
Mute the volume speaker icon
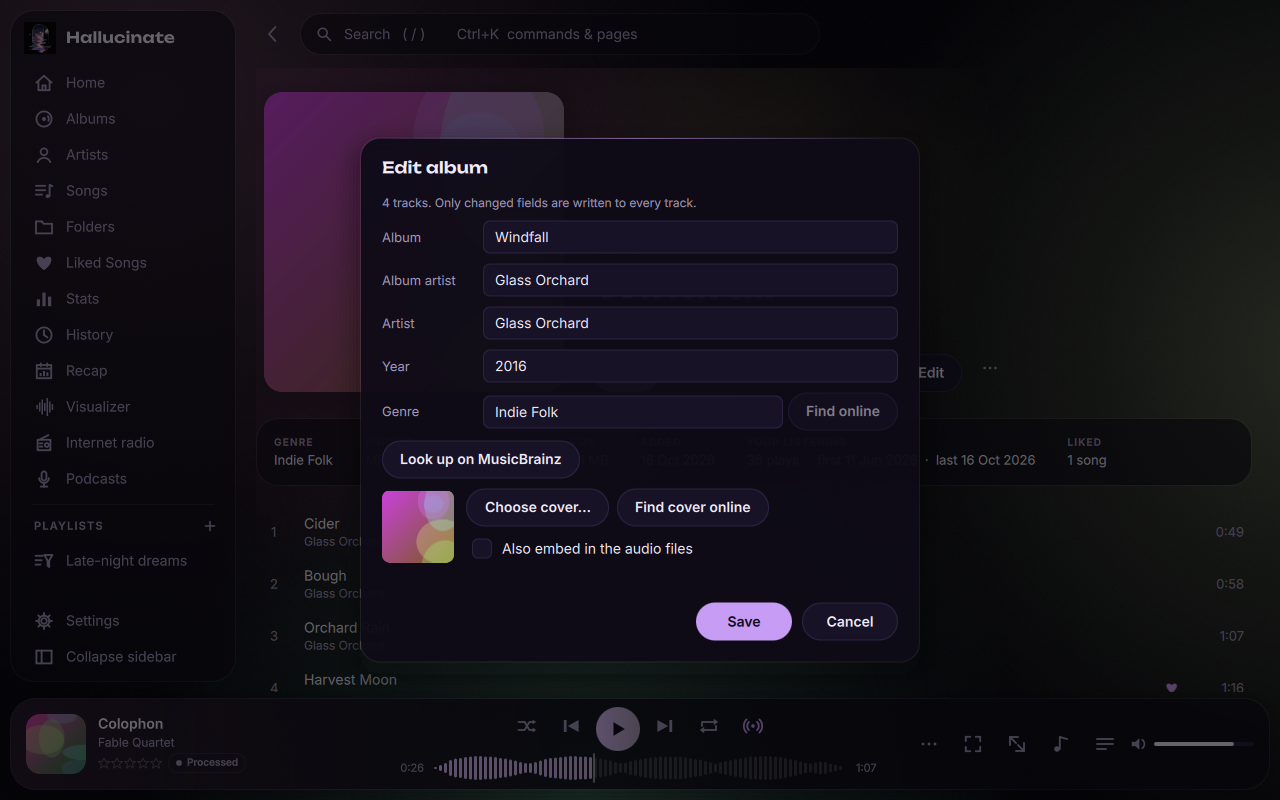pyautogui.click(x=1138, y=744)
